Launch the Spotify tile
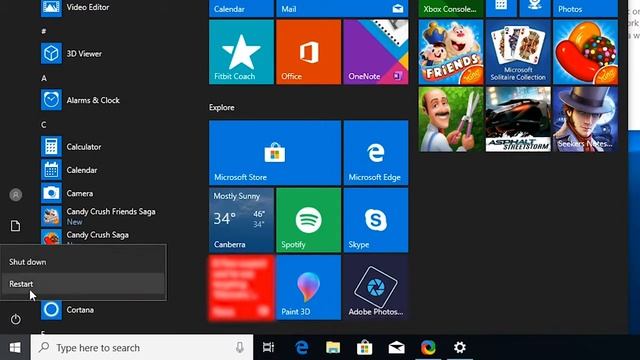This screenshot has height=360, width=640. [309, 220]
